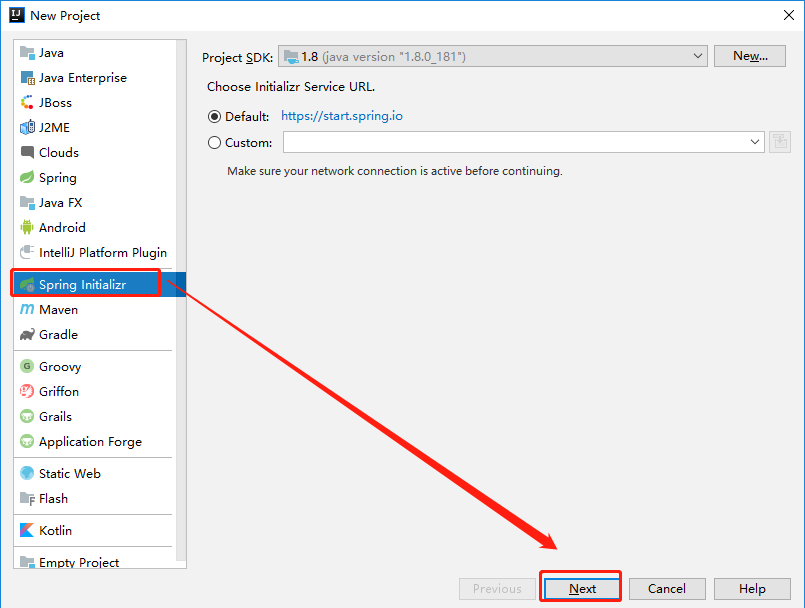Screen dimensions: 805x608
Task: Choose Android project type
Action: [93, 227]
